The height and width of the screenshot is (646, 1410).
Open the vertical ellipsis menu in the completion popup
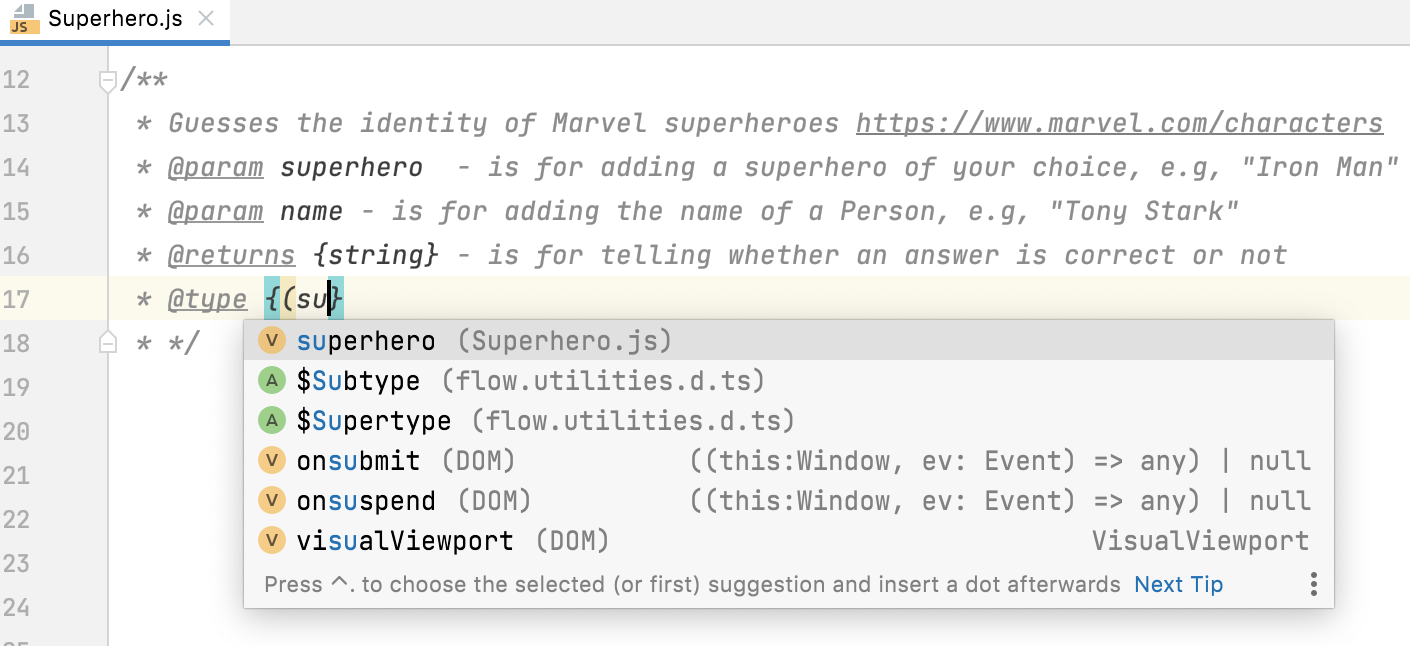click(1314, 583)
